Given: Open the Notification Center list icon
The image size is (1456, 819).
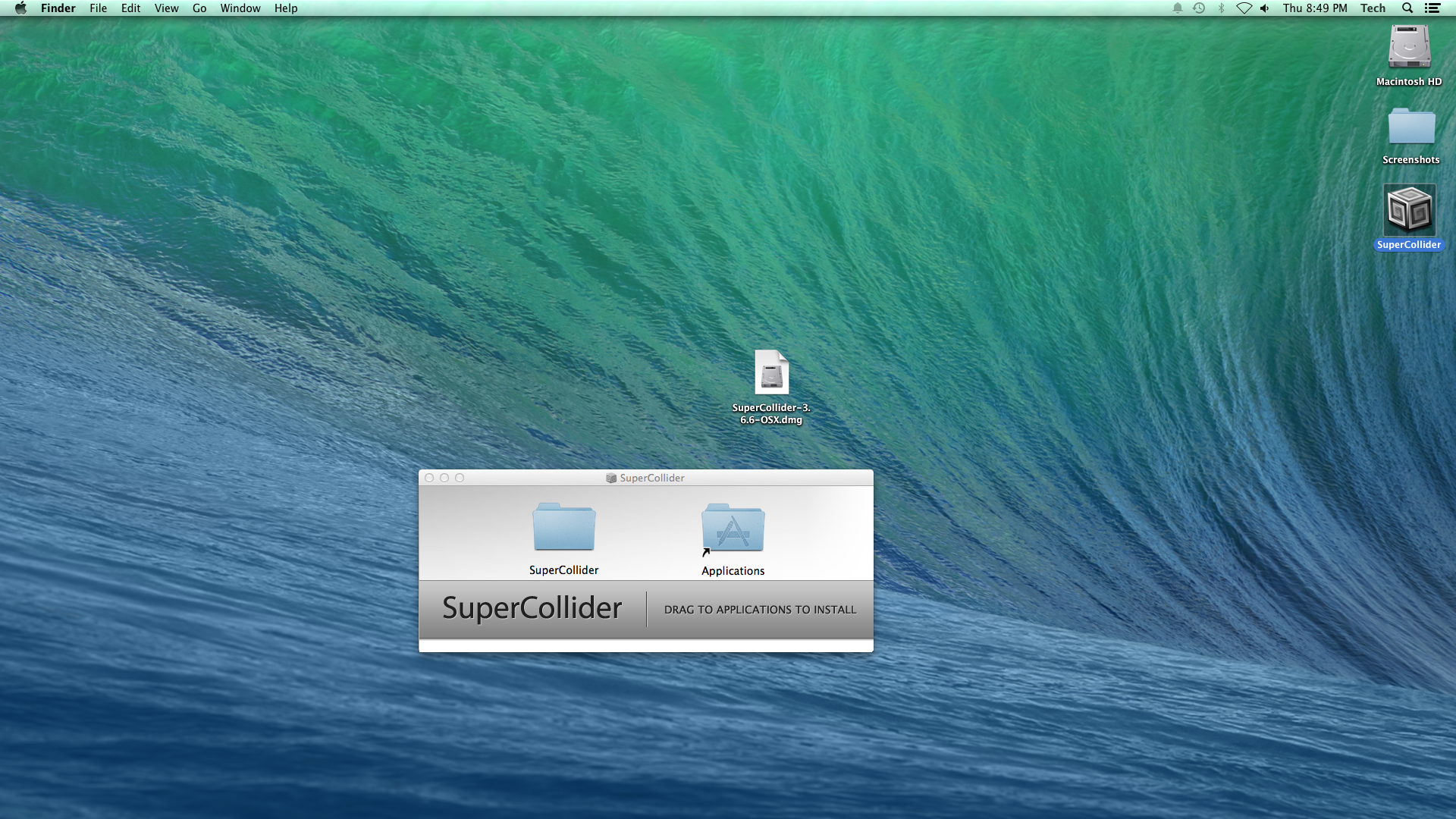Looking at the screenshot, I should point(1432,8).
